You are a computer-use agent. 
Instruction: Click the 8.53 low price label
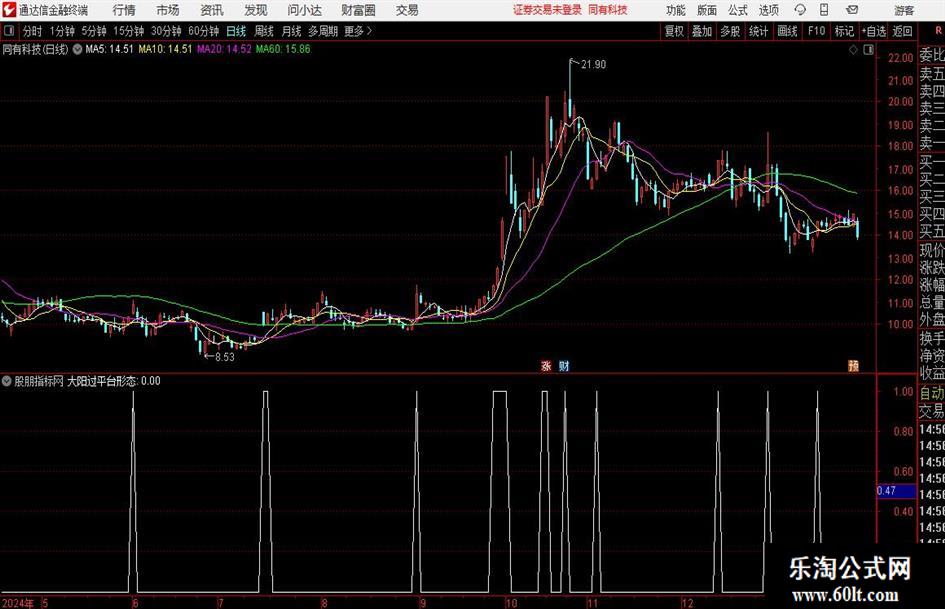pyautogui.click(x=225, y=357)
